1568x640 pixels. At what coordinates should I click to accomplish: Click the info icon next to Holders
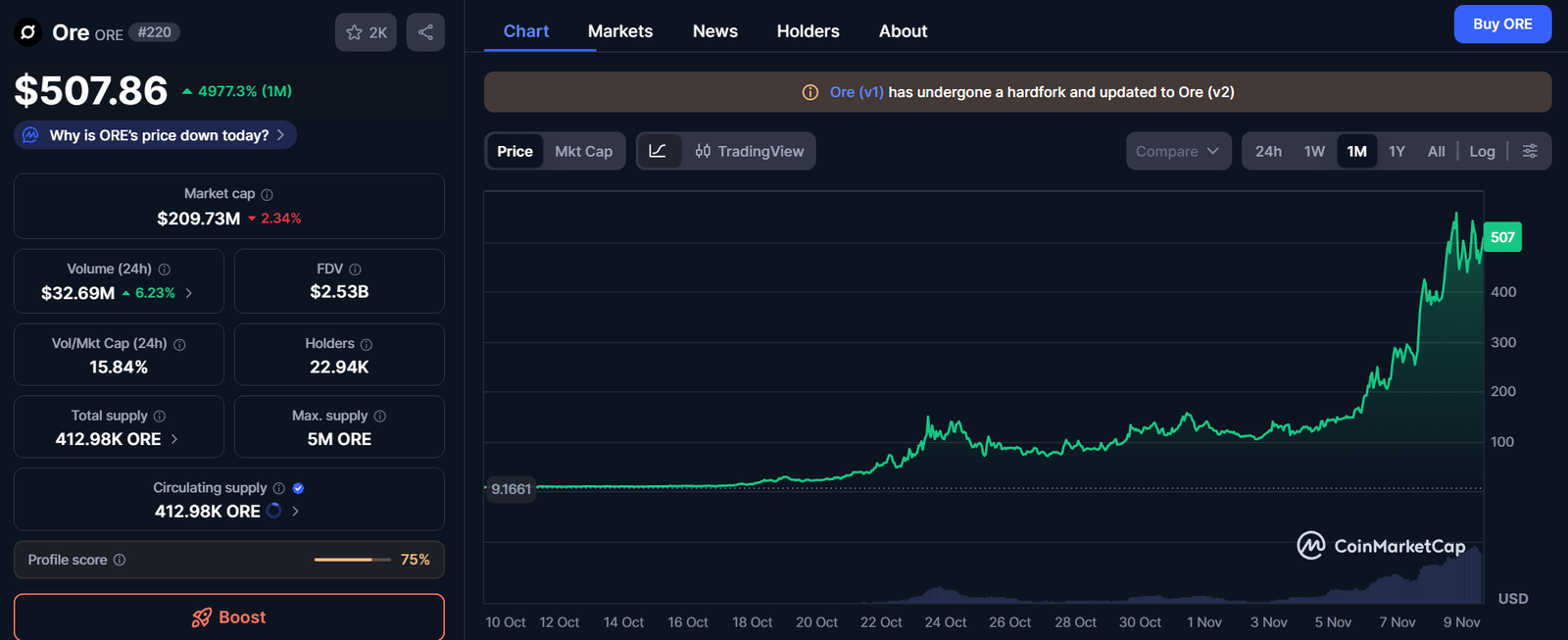[x=367, y=344]
